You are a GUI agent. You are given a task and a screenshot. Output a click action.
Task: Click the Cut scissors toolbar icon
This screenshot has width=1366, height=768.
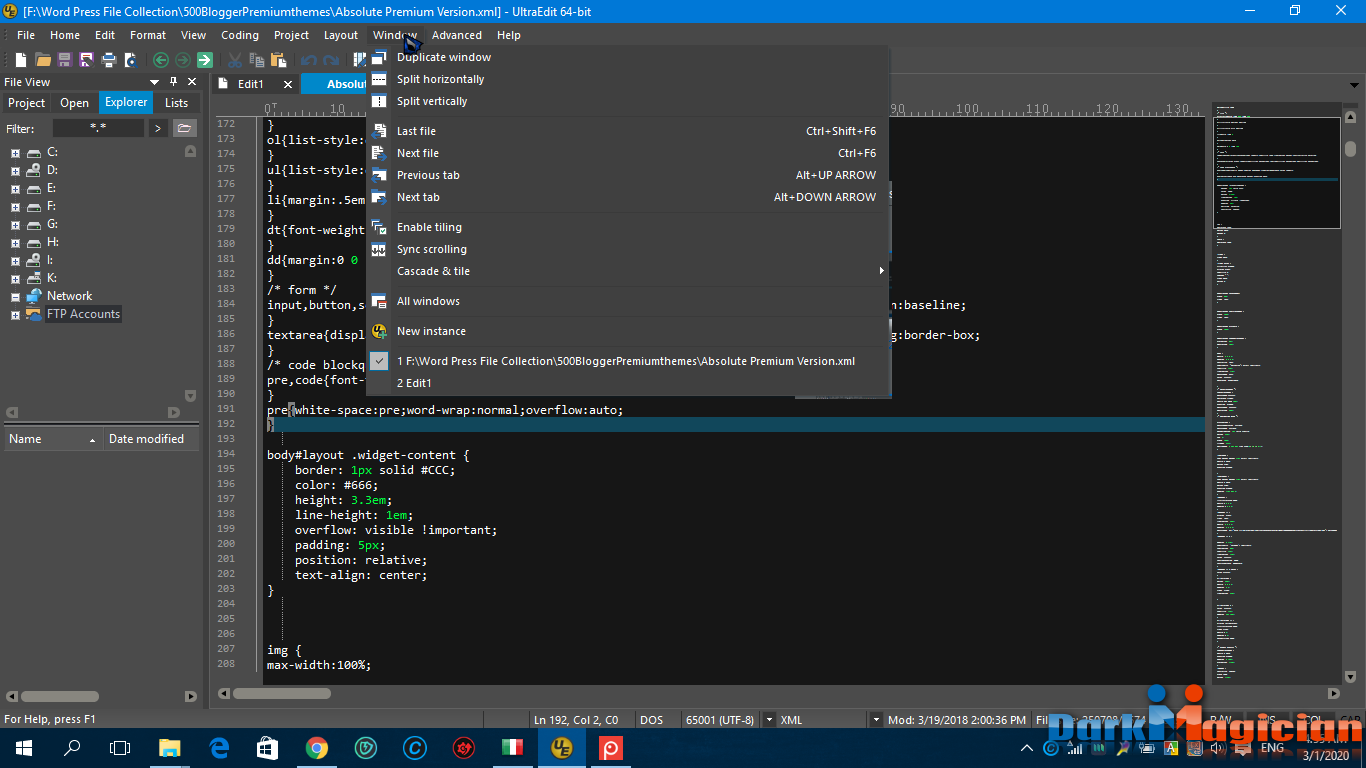click(235, 60)
